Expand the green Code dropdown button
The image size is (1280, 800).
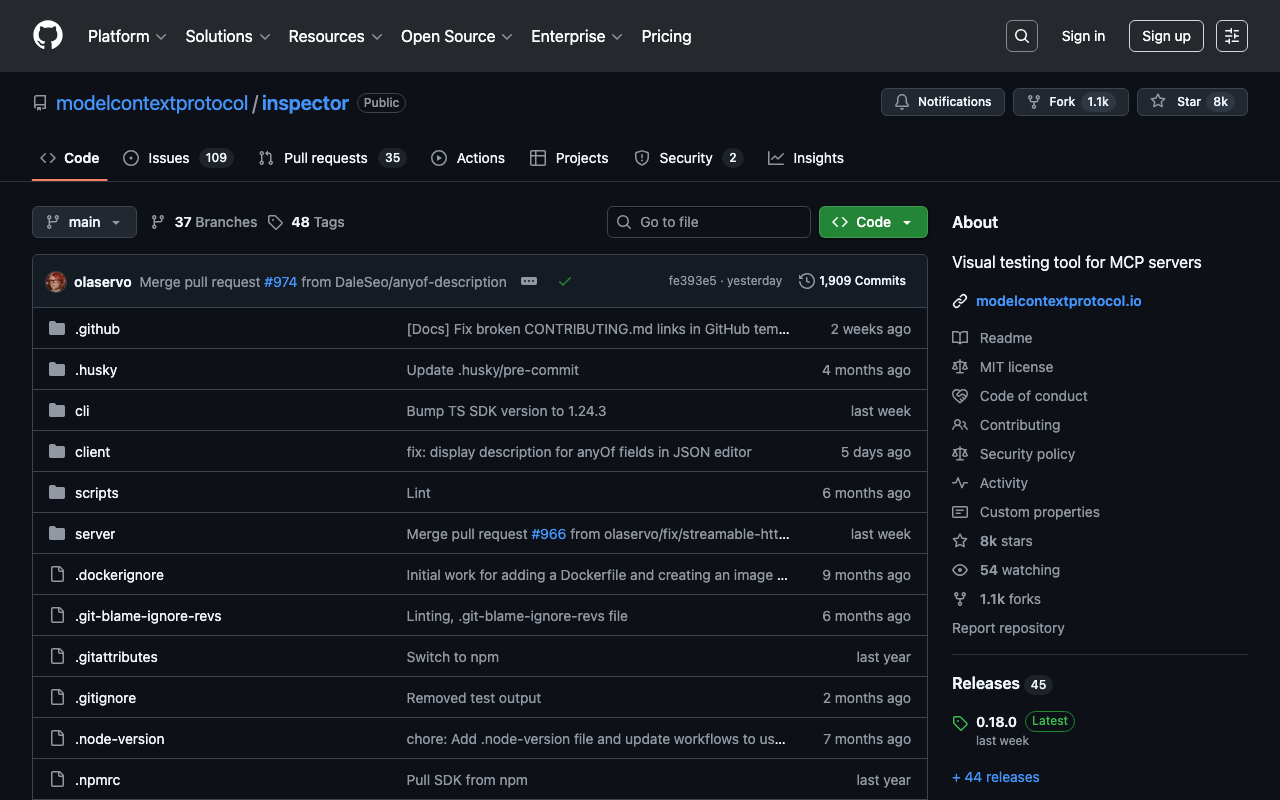click(872, 222)
